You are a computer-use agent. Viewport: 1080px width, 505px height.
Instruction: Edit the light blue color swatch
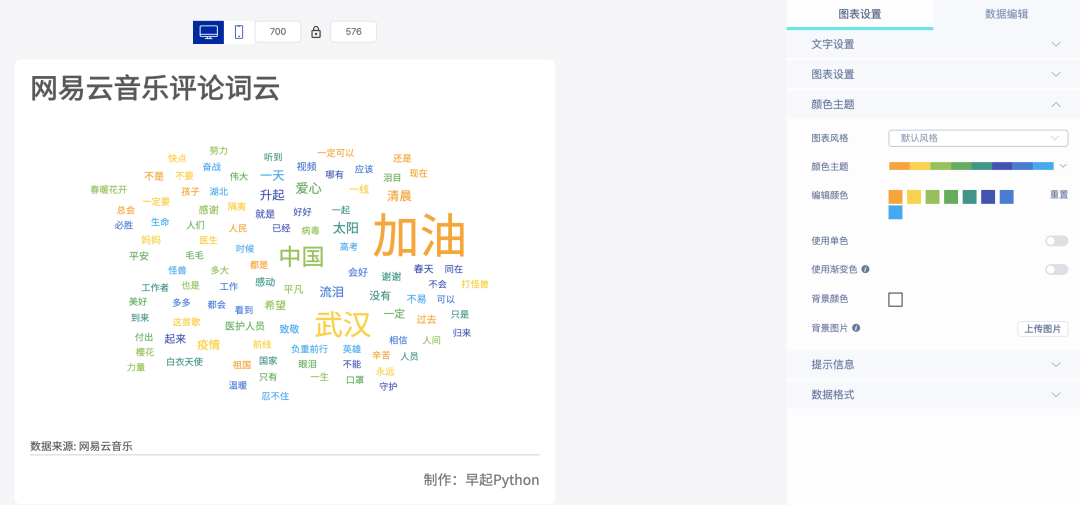[895, 212]
